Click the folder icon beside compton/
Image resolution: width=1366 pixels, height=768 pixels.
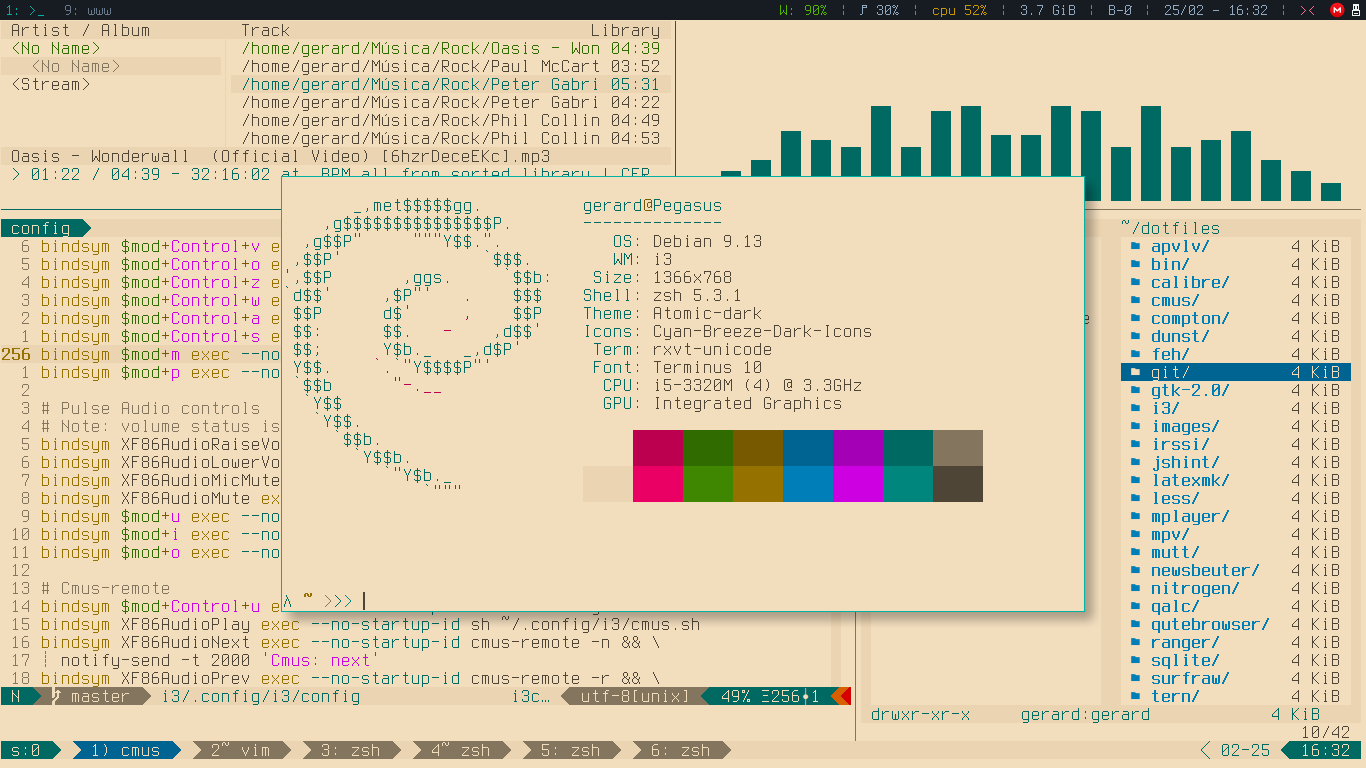click(x=1135, y=318)
